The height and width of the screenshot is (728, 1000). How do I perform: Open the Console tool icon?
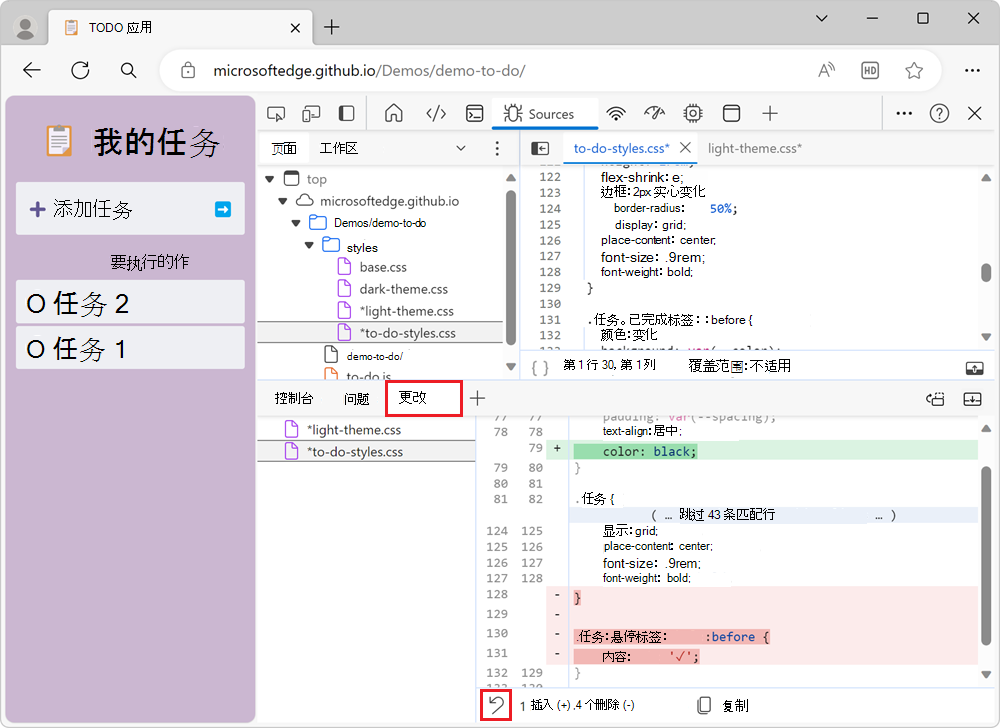tap(474, 114)
